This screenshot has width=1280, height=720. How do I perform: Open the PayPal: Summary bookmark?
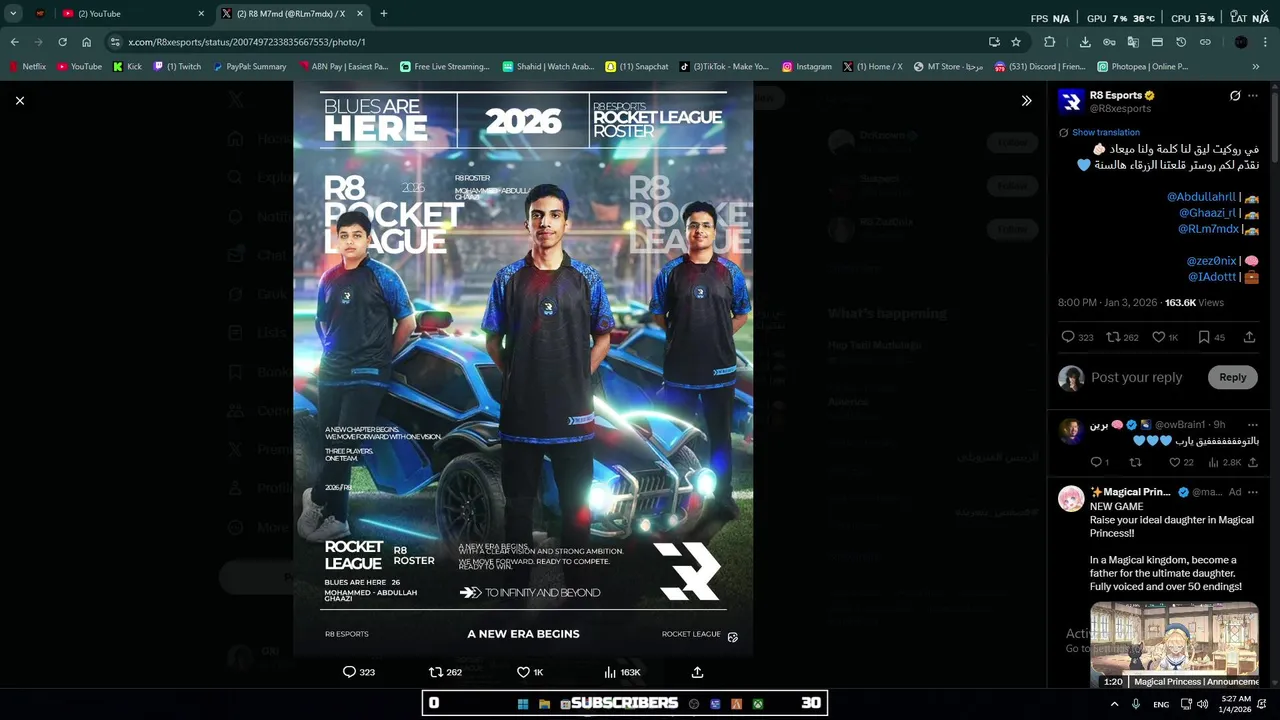point(249,66)
